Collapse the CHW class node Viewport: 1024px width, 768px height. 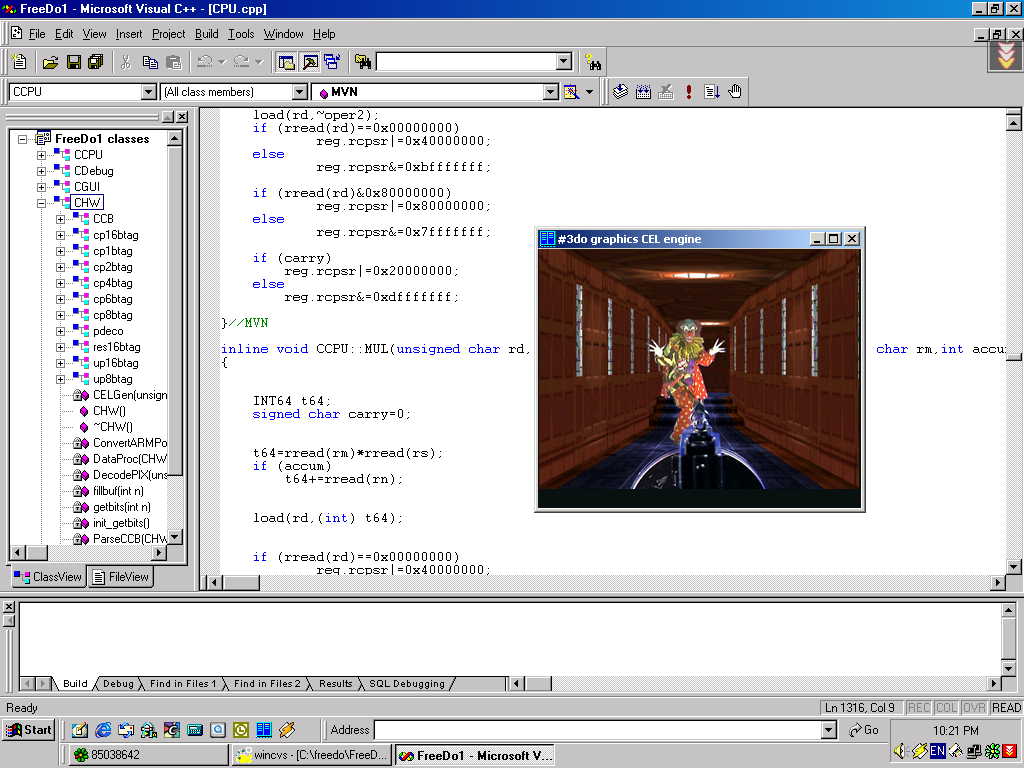point(41,203)
